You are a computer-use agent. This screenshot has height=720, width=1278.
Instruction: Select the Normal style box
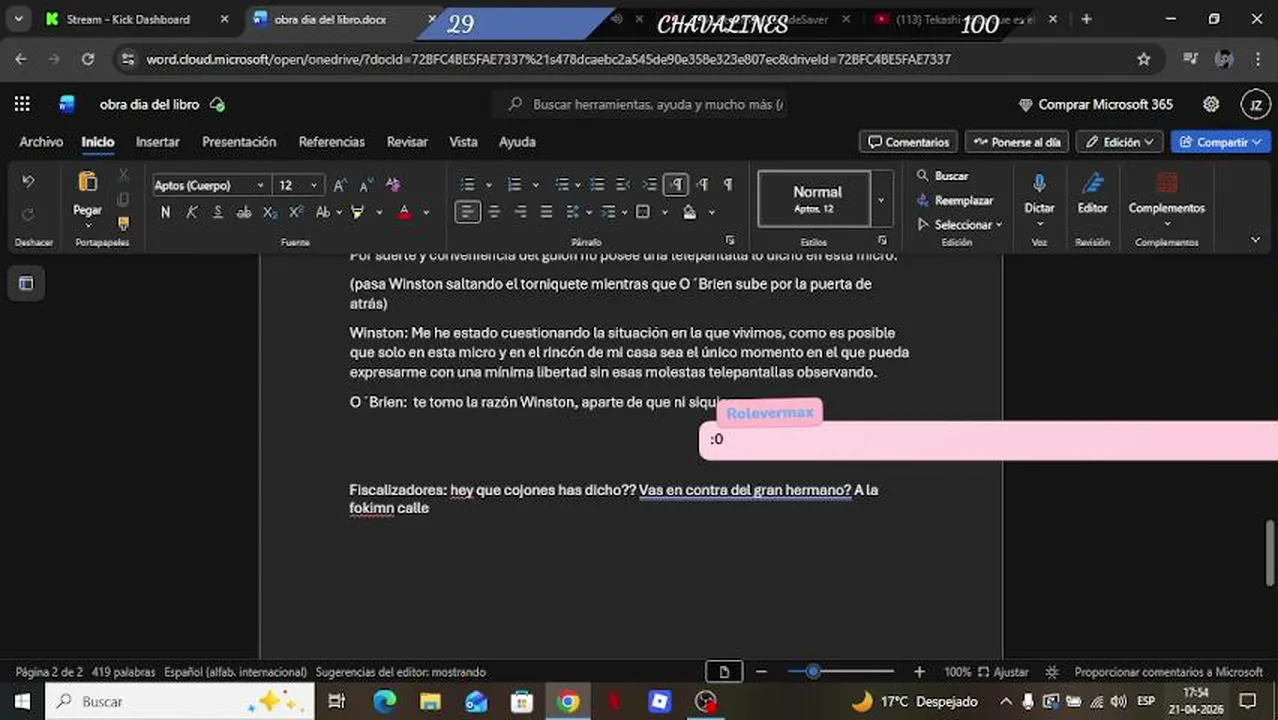pyautogui.click(x=816, y=199)
